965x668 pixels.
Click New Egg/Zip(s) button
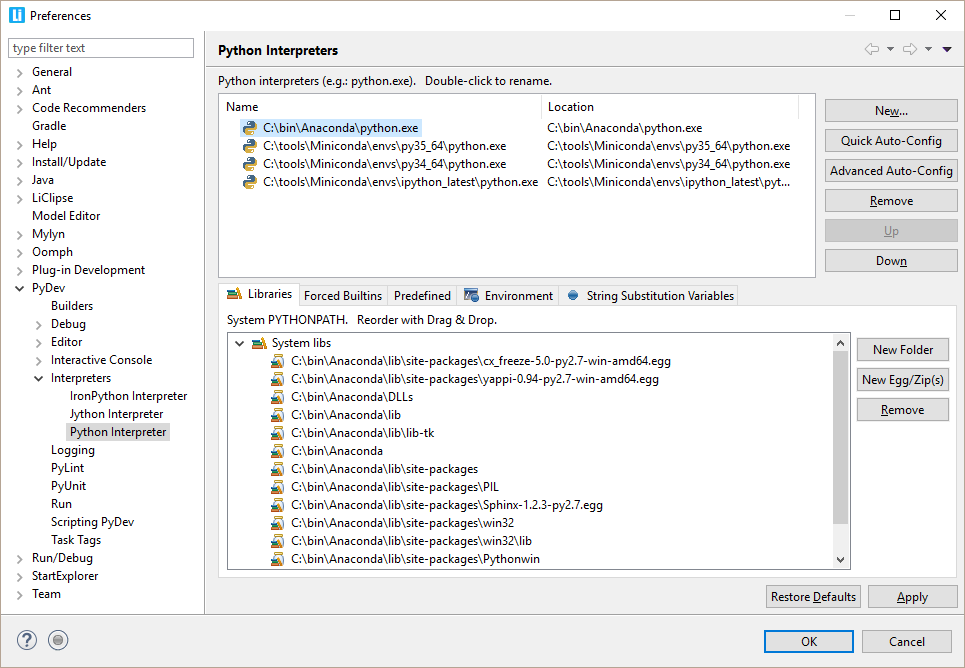click(x=903, y=380)
